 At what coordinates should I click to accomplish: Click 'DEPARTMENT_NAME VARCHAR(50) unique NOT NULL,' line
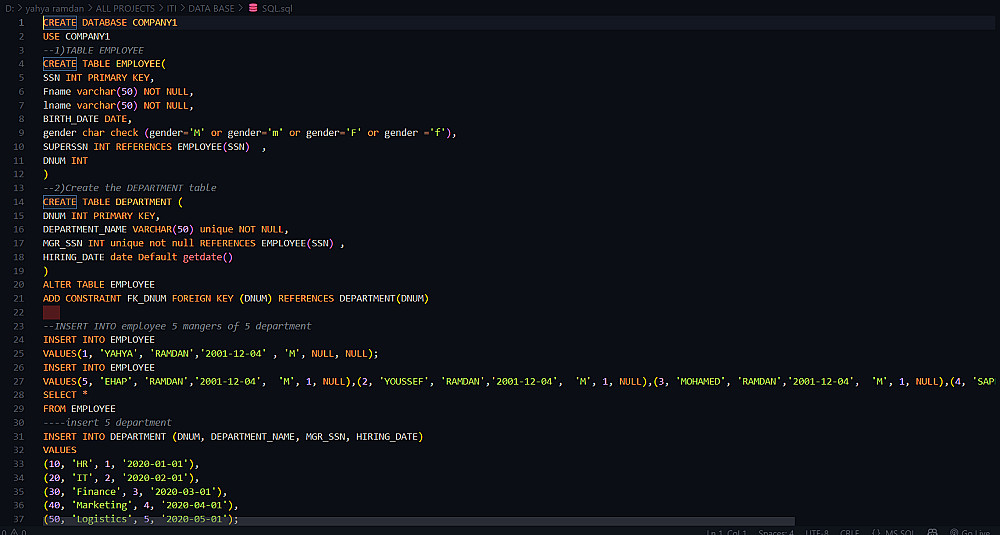166,229
